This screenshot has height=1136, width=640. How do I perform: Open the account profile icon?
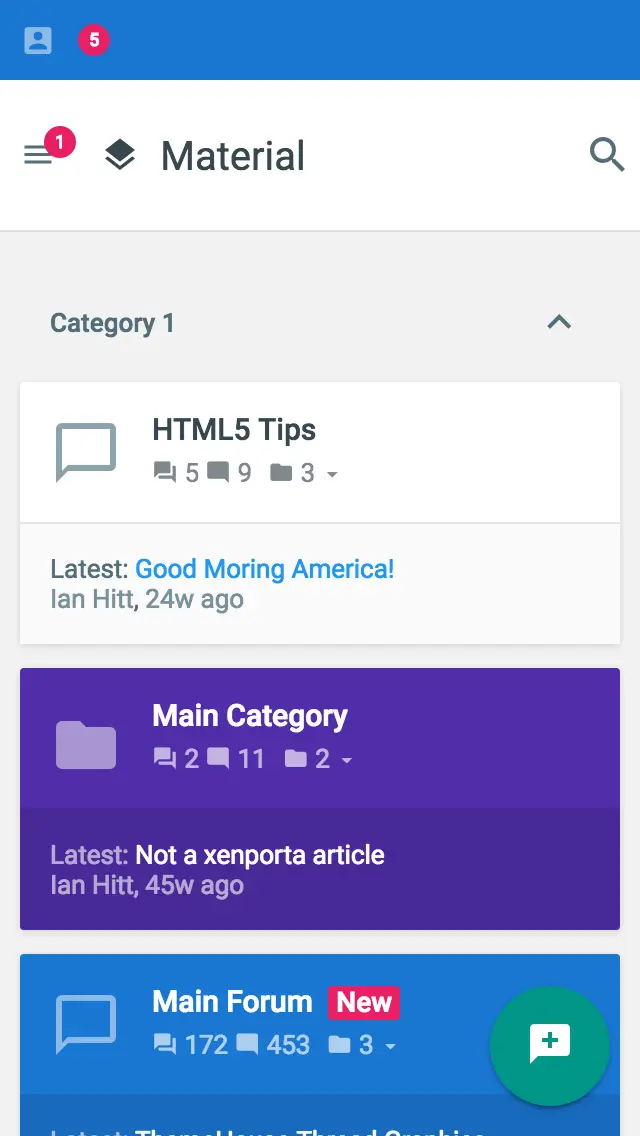[38, 40]
